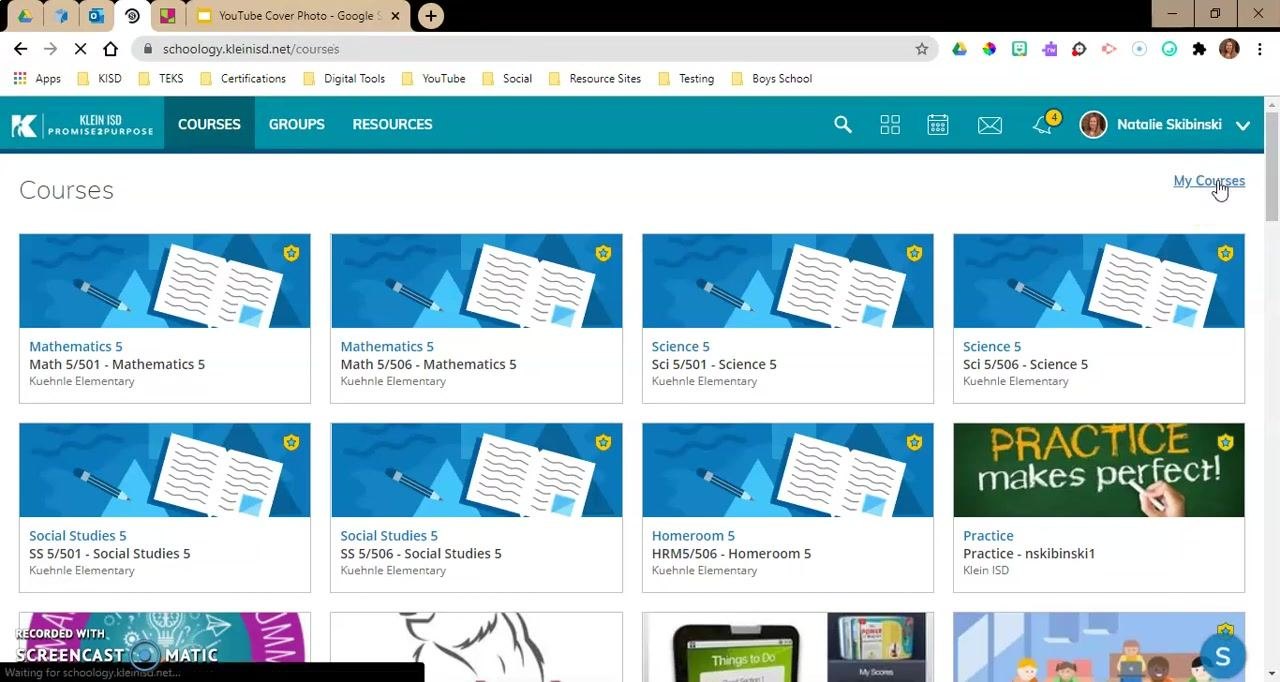Stop the page from loading
This screenshot has width=1280, height=682.
point(80,48)
